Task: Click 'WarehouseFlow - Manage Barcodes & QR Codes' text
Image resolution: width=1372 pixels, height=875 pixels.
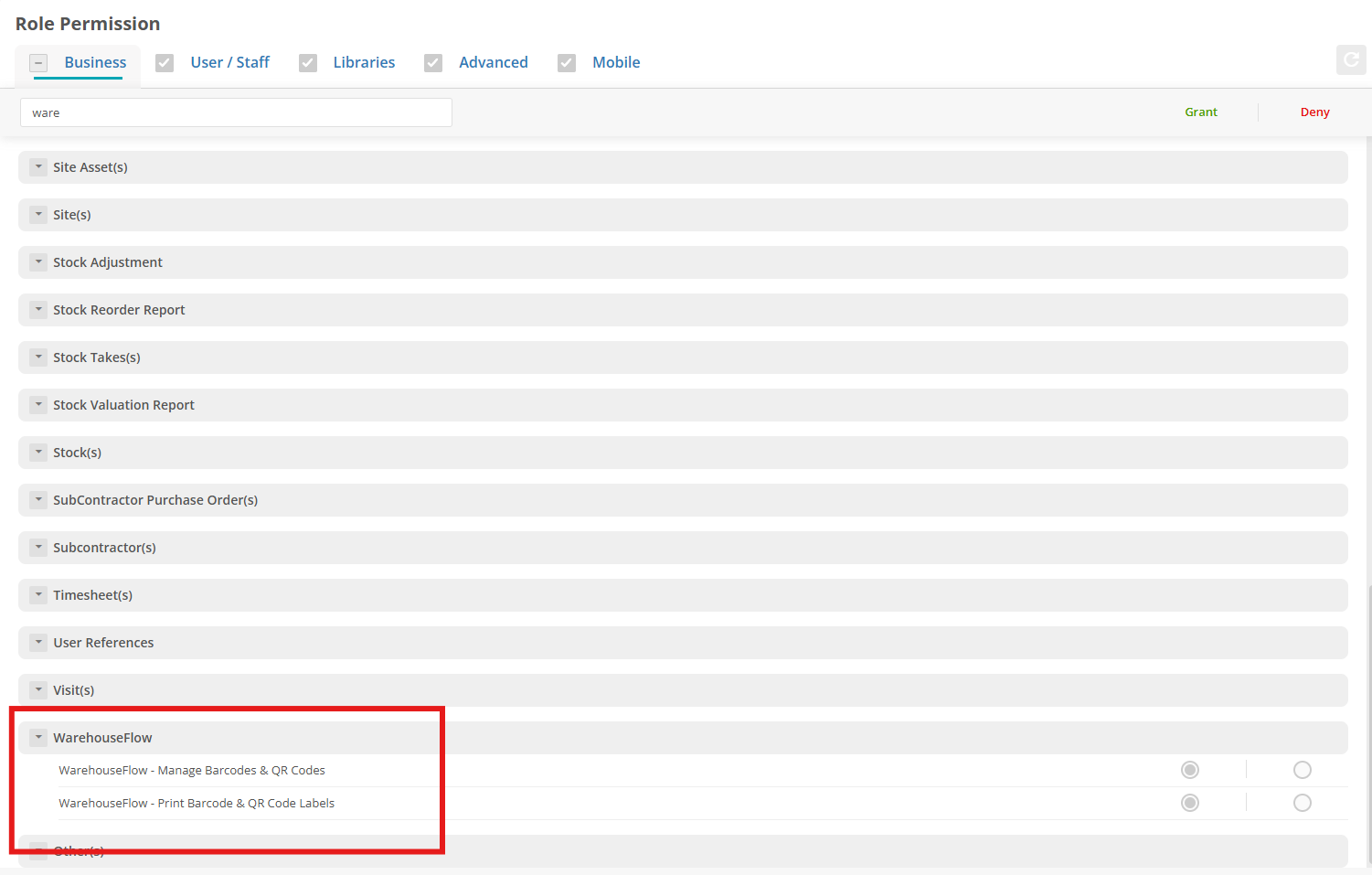Action: pos(192,771)
